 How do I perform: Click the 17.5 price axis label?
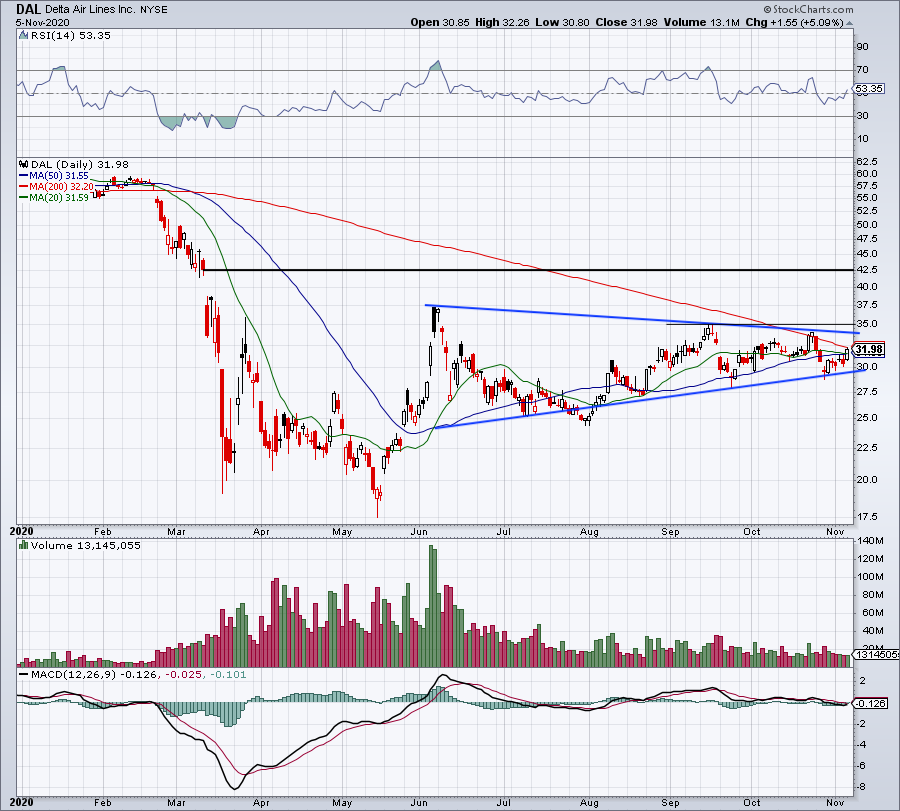[867, 517]
